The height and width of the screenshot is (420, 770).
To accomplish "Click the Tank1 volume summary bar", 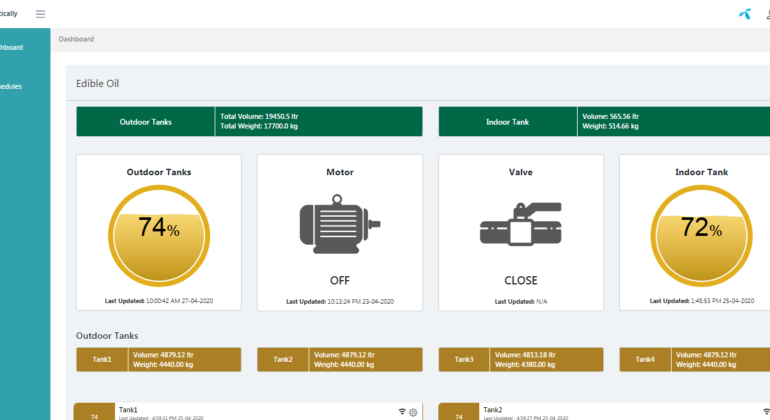I will point(159,359).
